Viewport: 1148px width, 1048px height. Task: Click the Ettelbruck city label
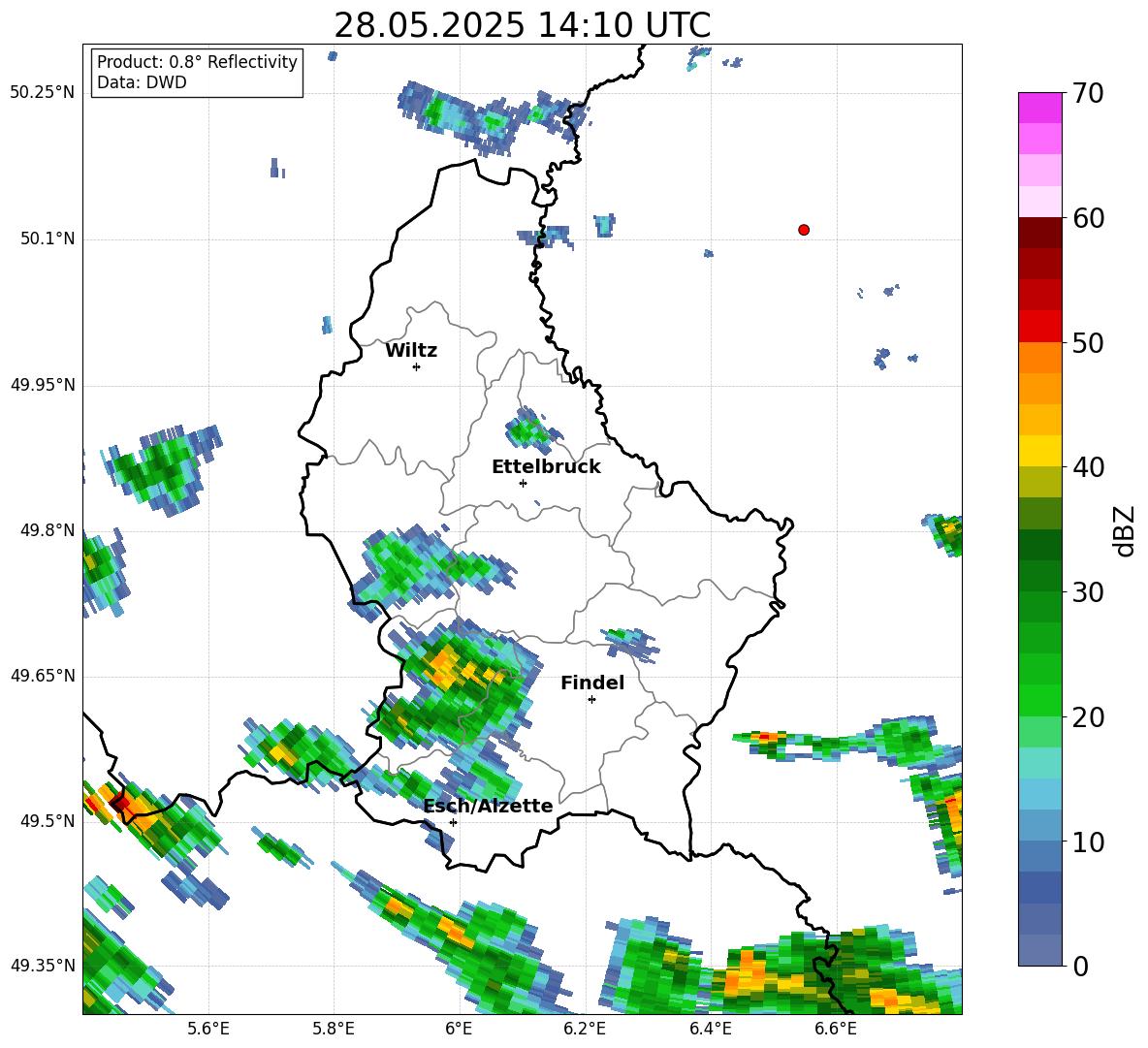coord(546,467)
